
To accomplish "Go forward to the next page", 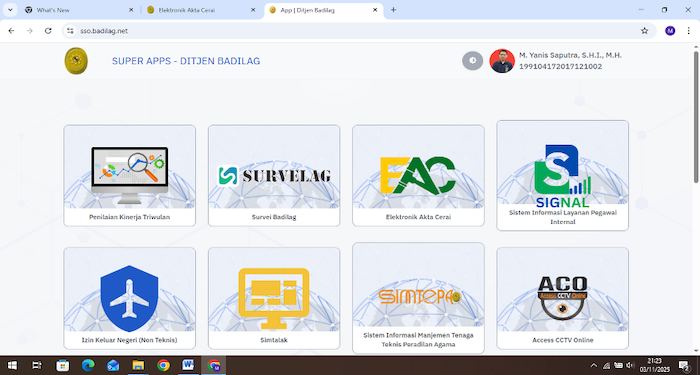I will (29, 31).
